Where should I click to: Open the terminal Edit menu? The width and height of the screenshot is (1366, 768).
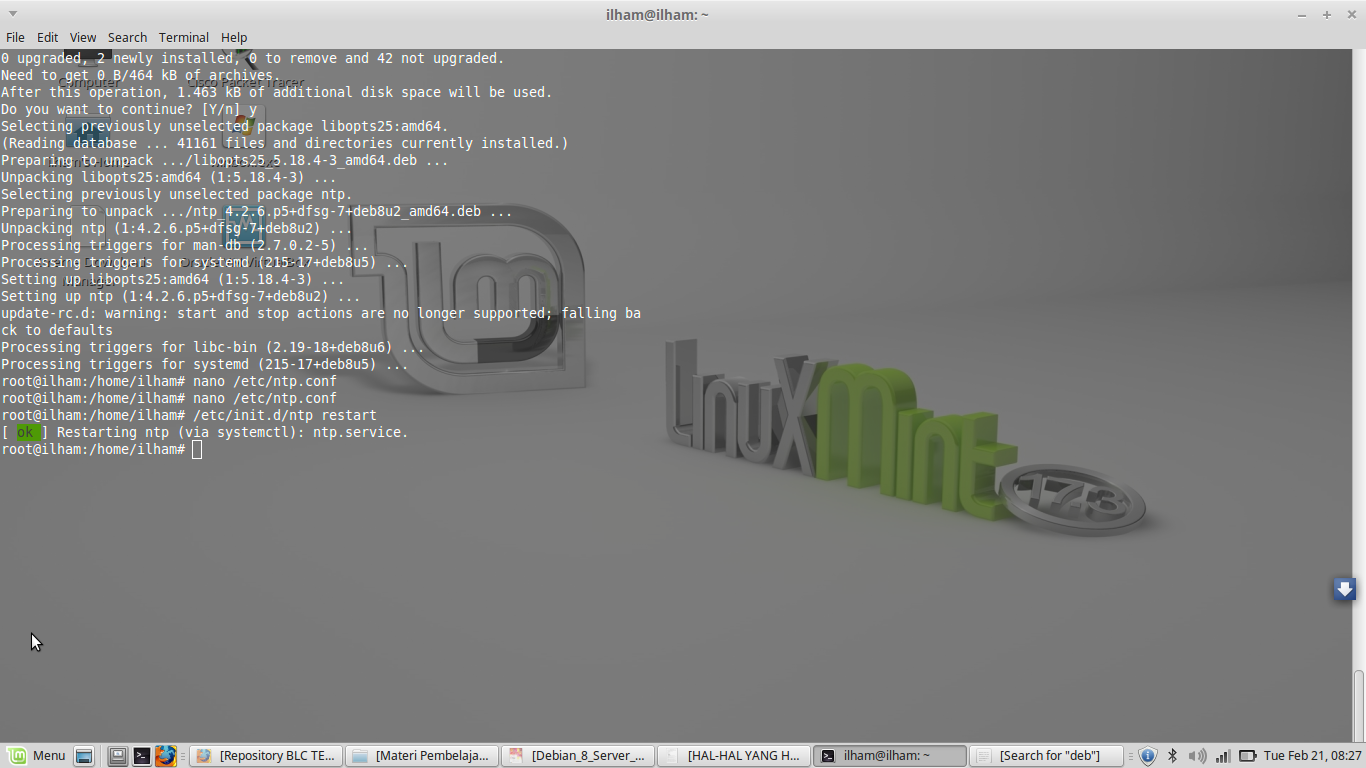47,37
